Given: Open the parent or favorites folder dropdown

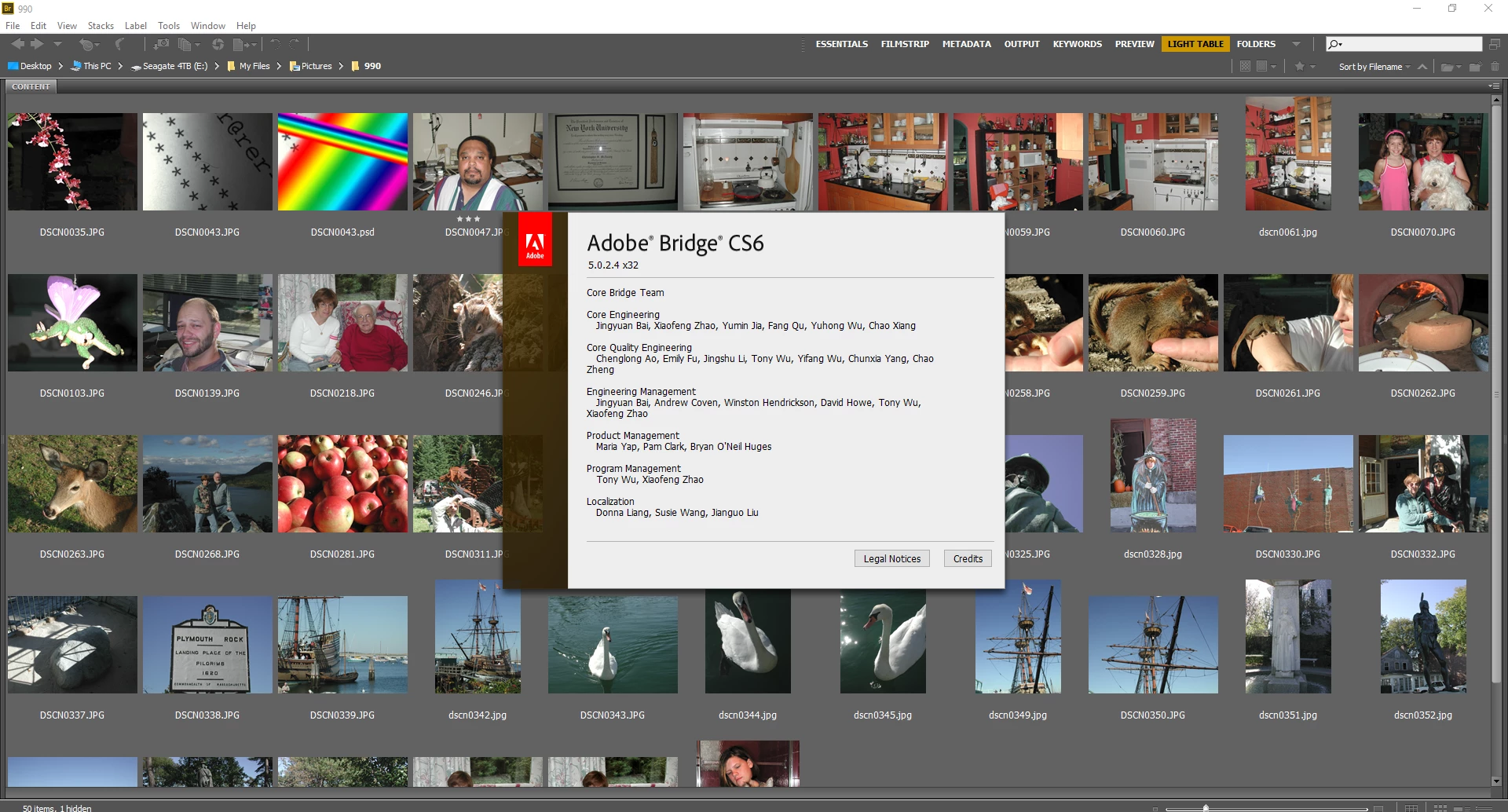Looking at the screenshot, I should click(x=57, y=45).
